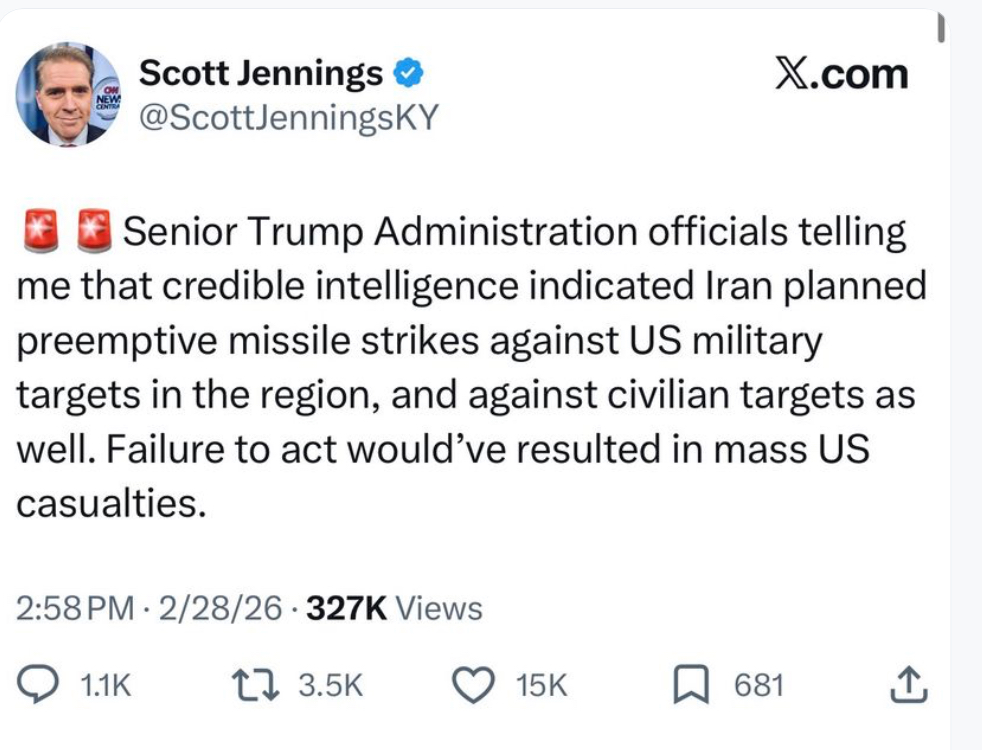Click the Scott Jennings display name
This screenshot has width=982, height=750.
260,73
